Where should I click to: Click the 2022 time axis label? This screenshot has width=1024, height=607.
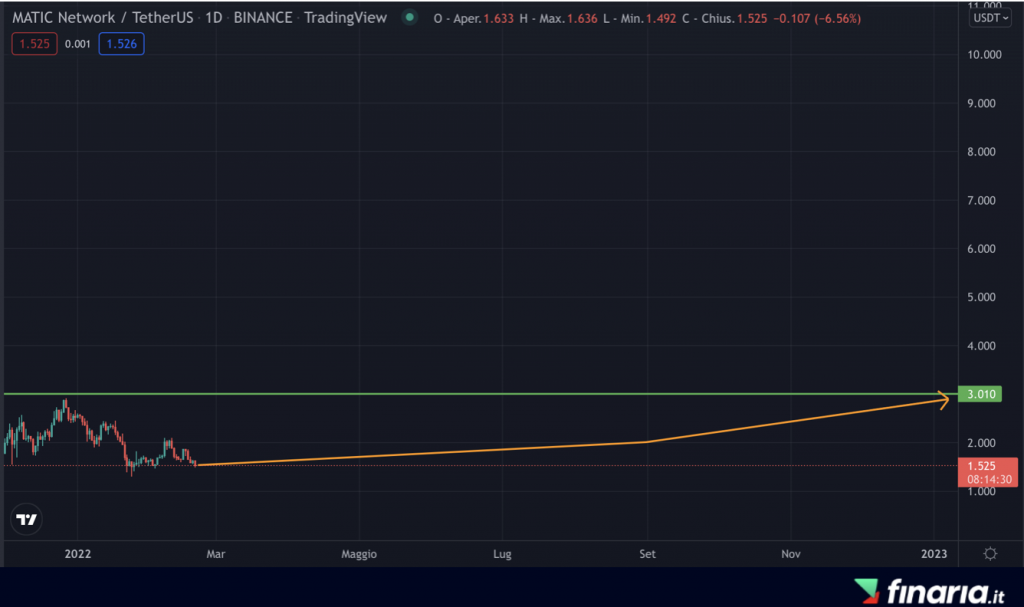[78, 553]
